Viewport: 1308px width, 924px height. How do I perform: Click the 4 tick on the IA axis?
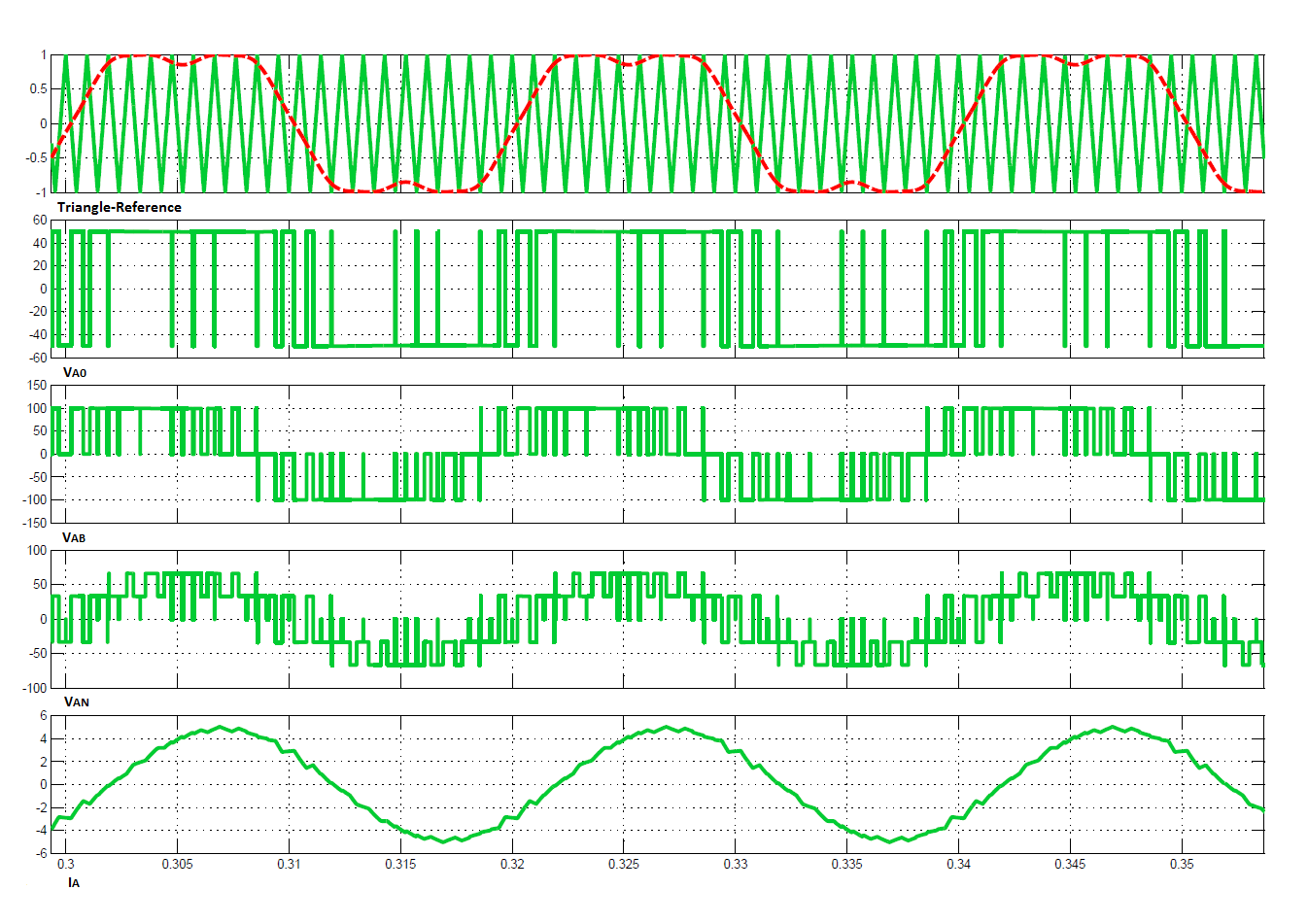click(44, 738)
